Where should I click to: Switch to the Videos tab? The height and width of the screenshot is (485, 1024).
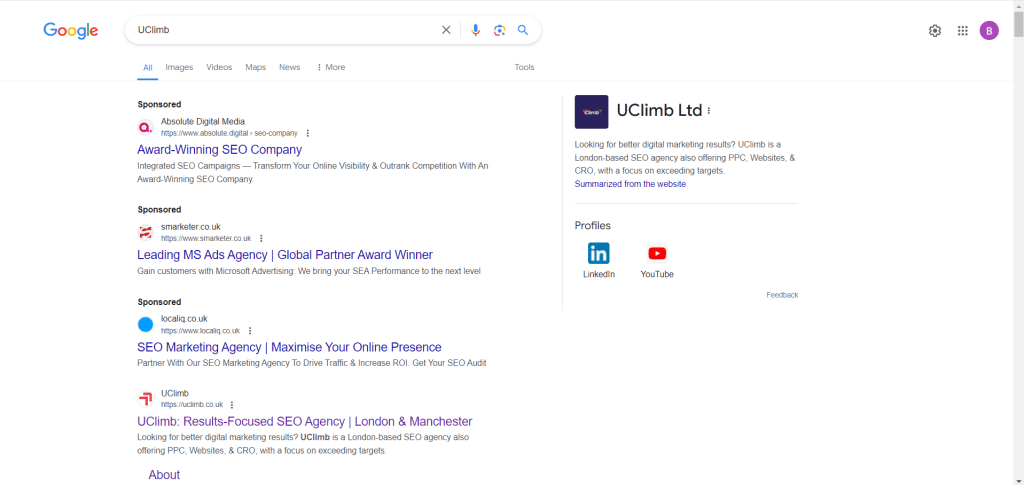pos(219,67)
